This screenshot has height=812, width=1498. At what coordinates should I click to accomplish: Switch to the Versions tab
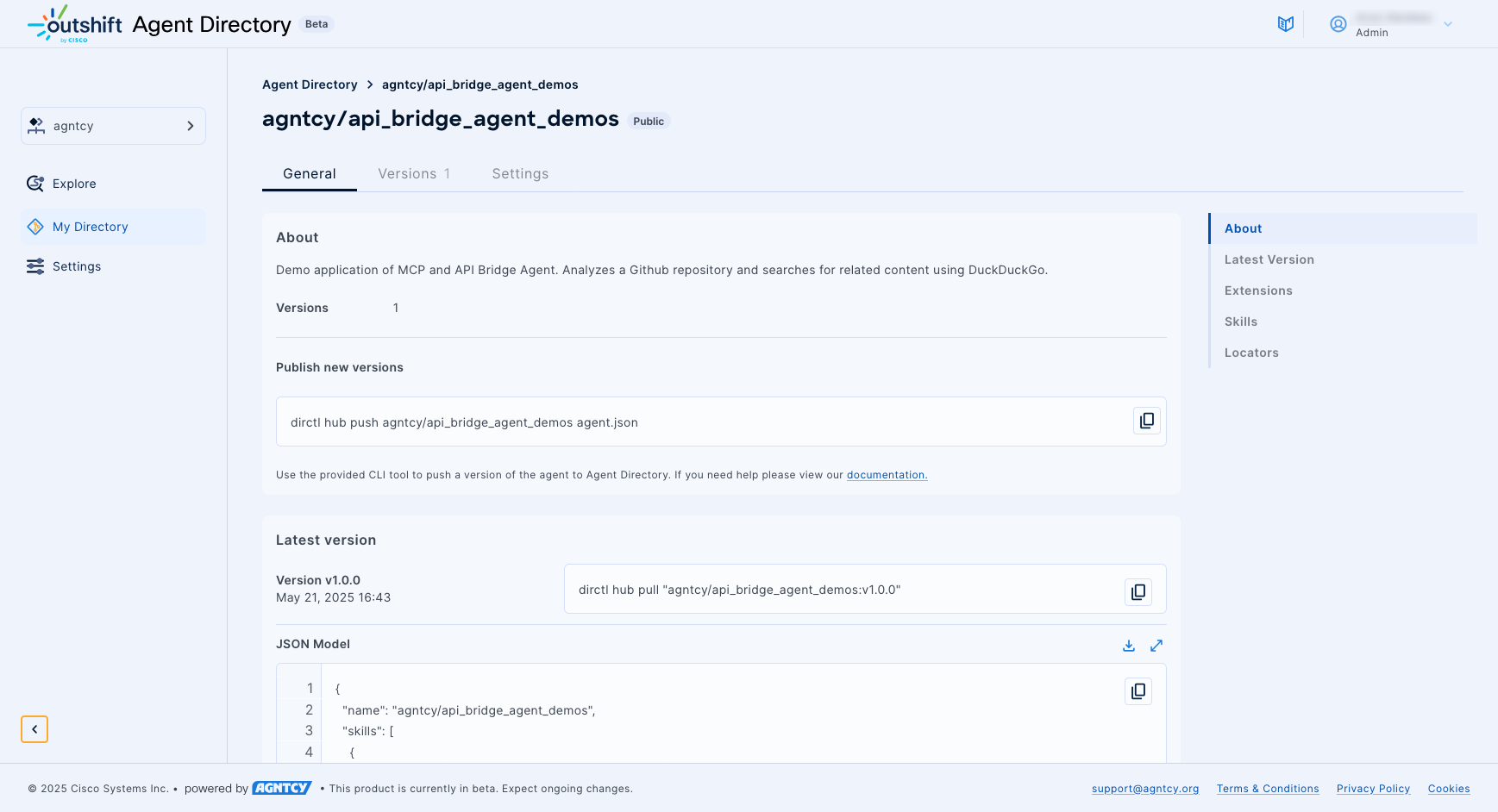point(414,174)
